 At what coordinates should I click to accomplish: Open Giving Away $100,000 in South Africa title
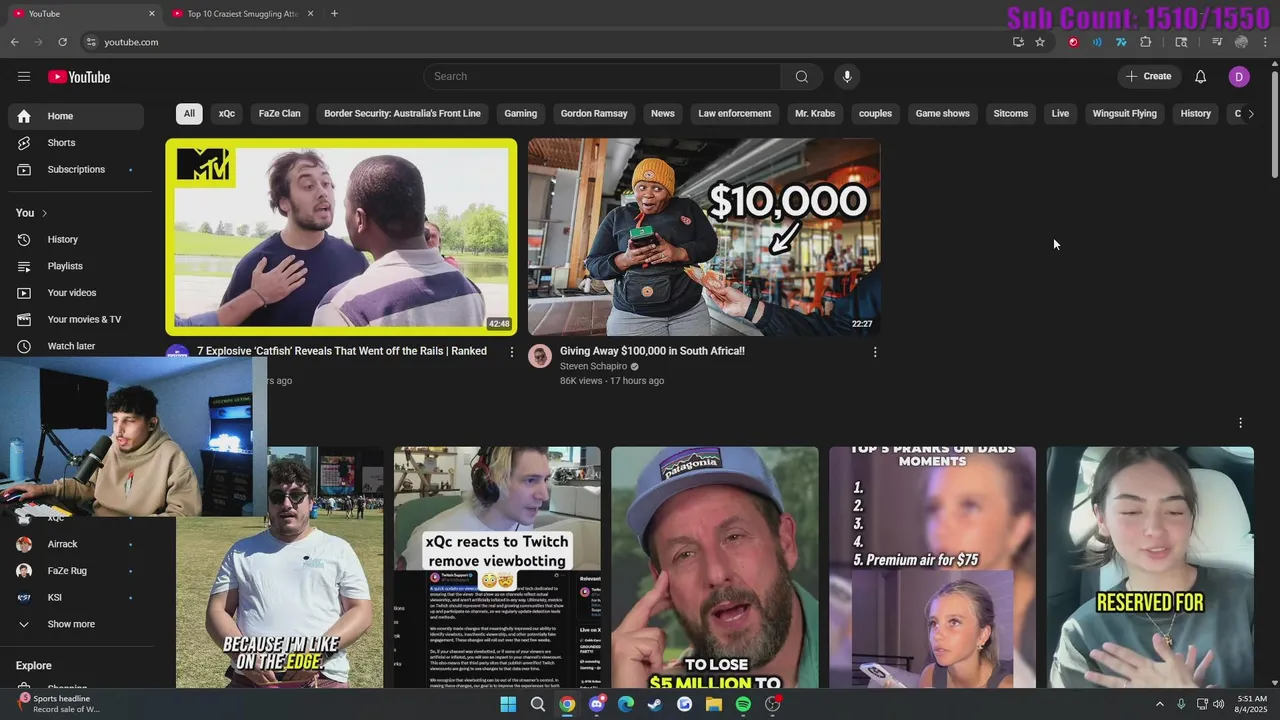(652, 352)
